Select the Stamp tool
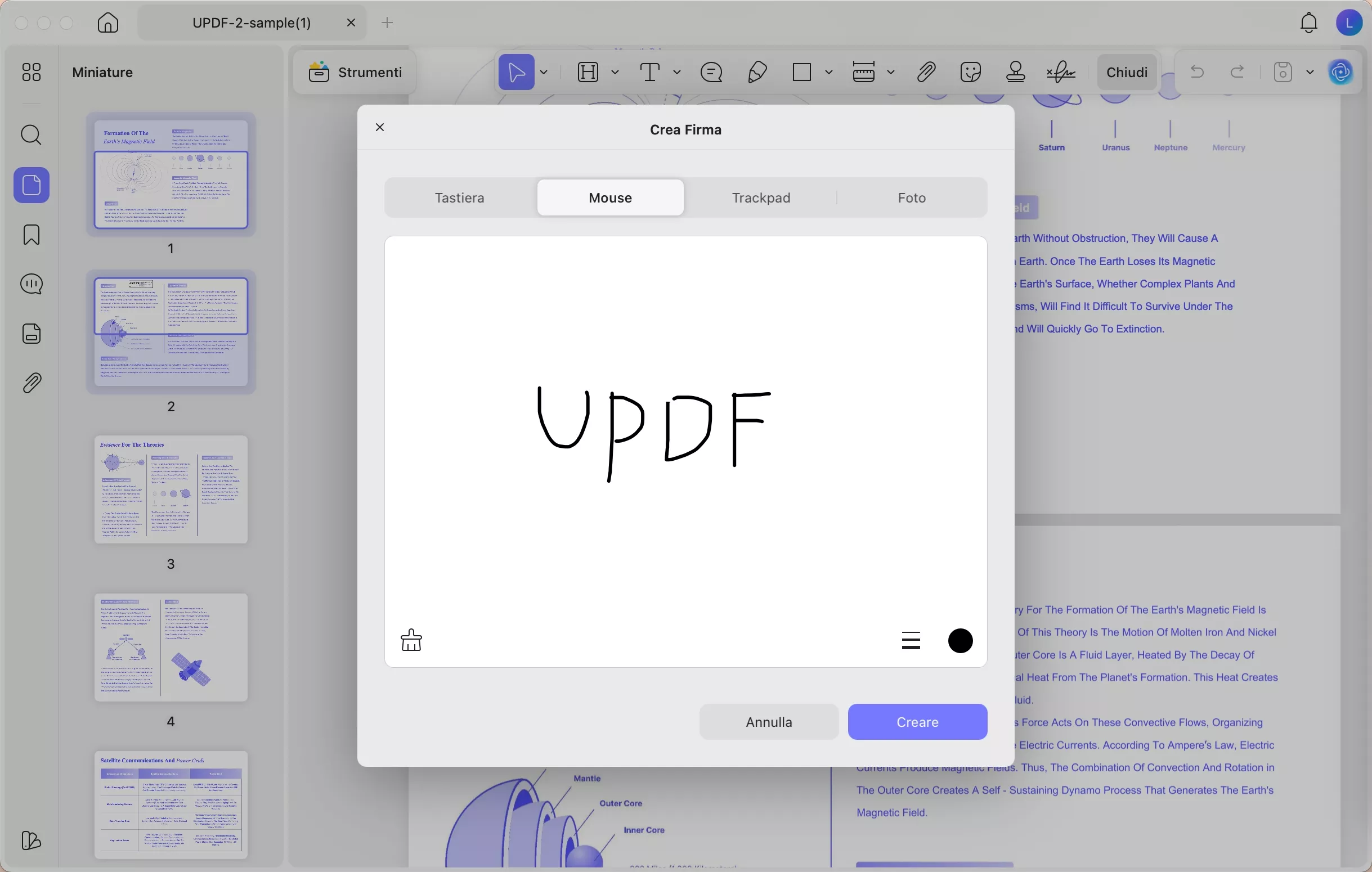Image resolution: width=1372 pixels, height=872 pixels. click(1015, 72)
